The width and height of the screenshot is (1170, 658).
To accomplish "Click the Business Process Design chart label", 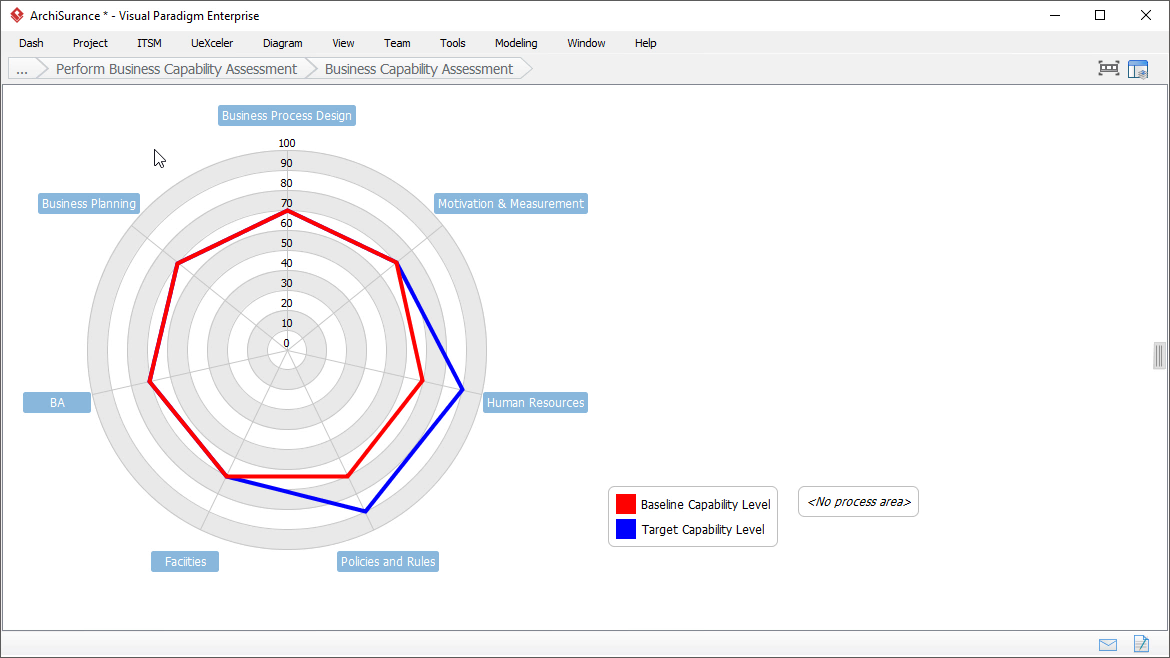I will [x=286, y=115].
